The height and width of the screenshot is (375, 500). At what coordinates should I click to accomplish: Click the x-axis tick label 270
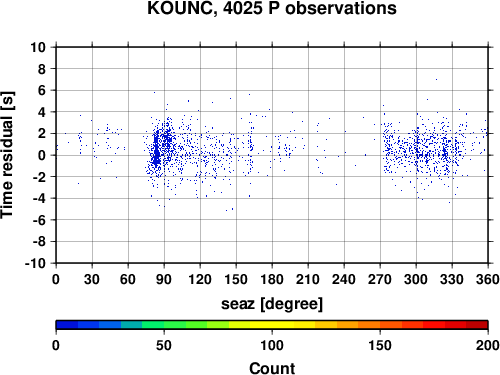tap(380, 279)
